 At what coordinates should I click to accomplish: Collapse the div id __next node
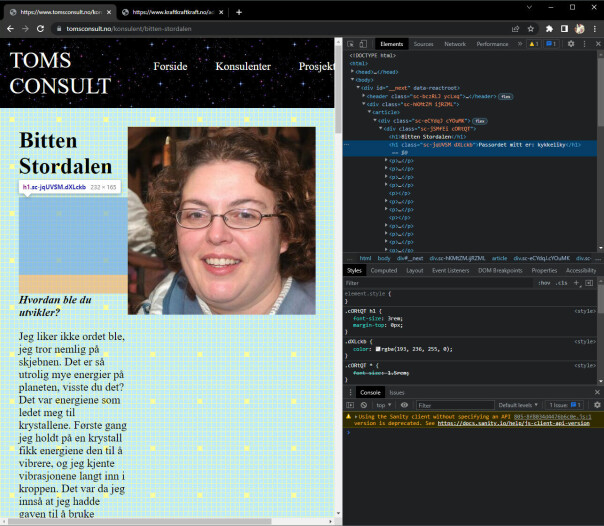pos(358,88)
